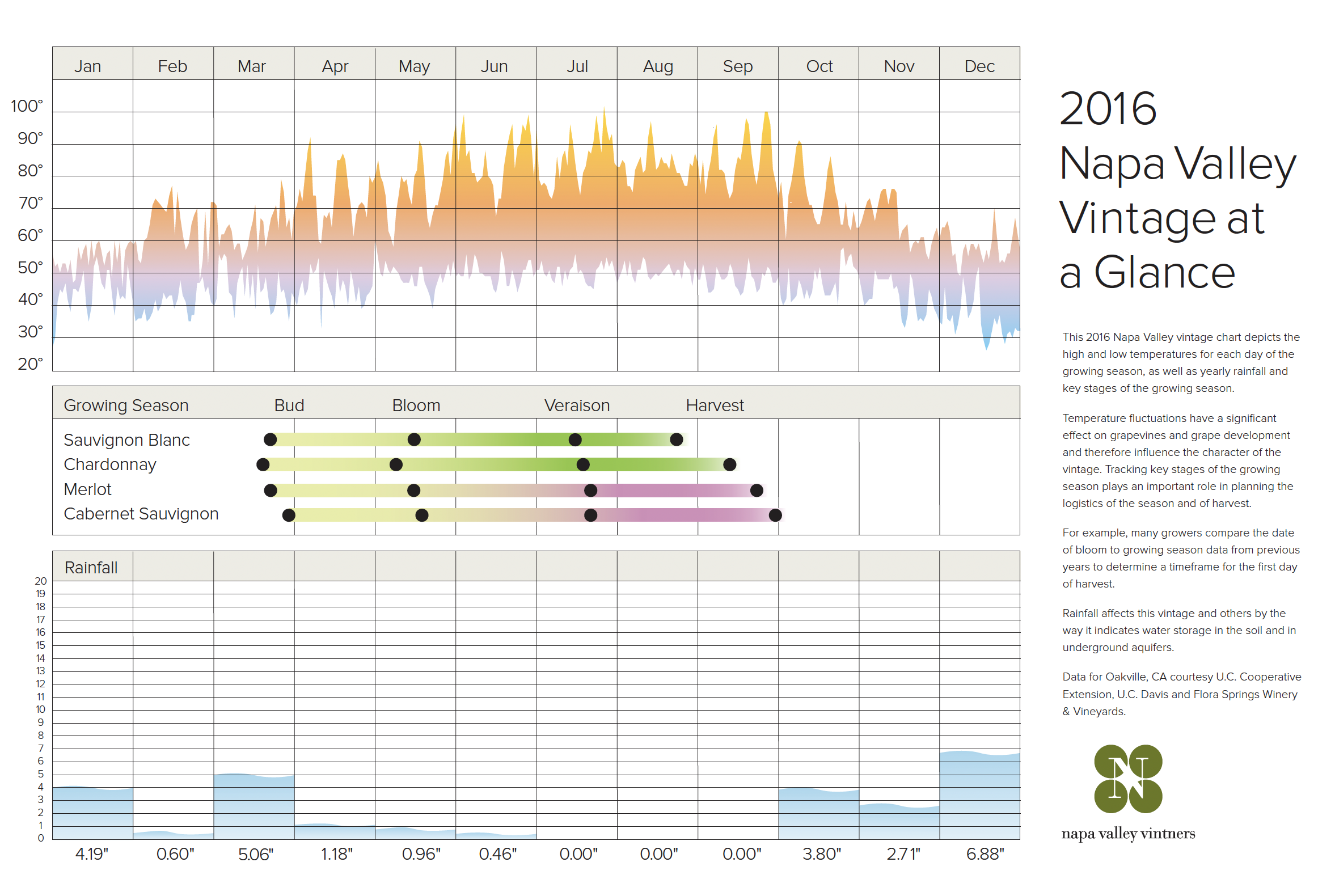Screen dimensions: 1335x896
Task: Click the Merlot variety label
Action: [87, 489]
